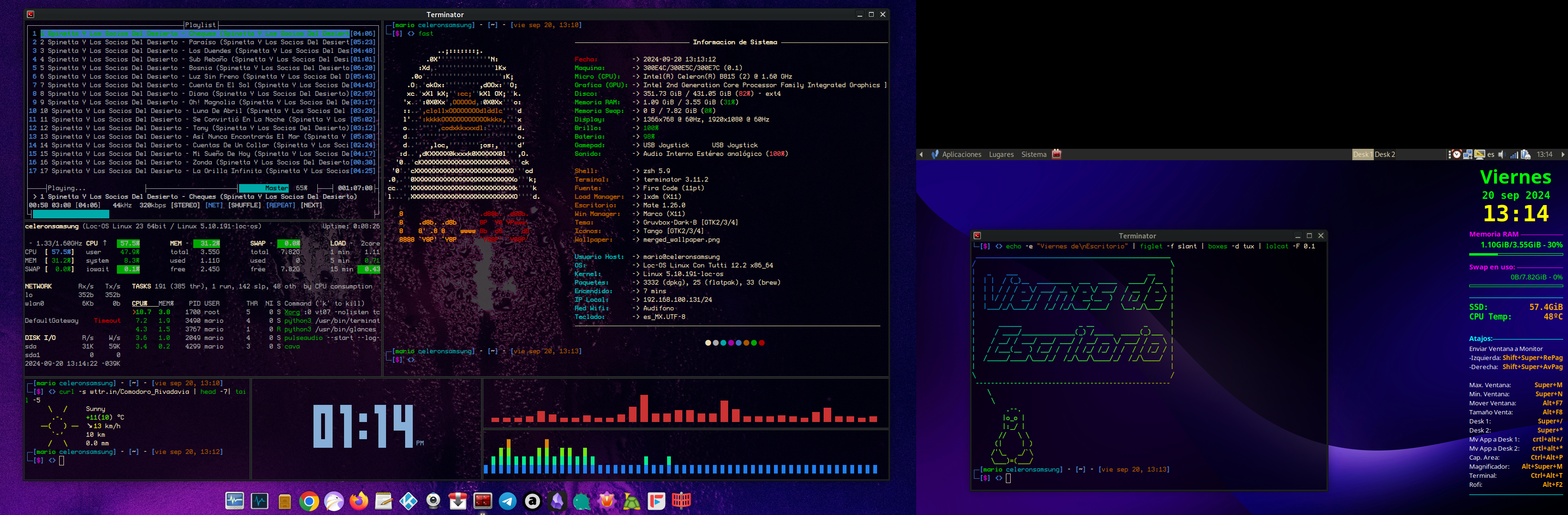Open the alarm clock tray icon
Viewport: 1568px width, 515px height.
[x=1457, y=154]
